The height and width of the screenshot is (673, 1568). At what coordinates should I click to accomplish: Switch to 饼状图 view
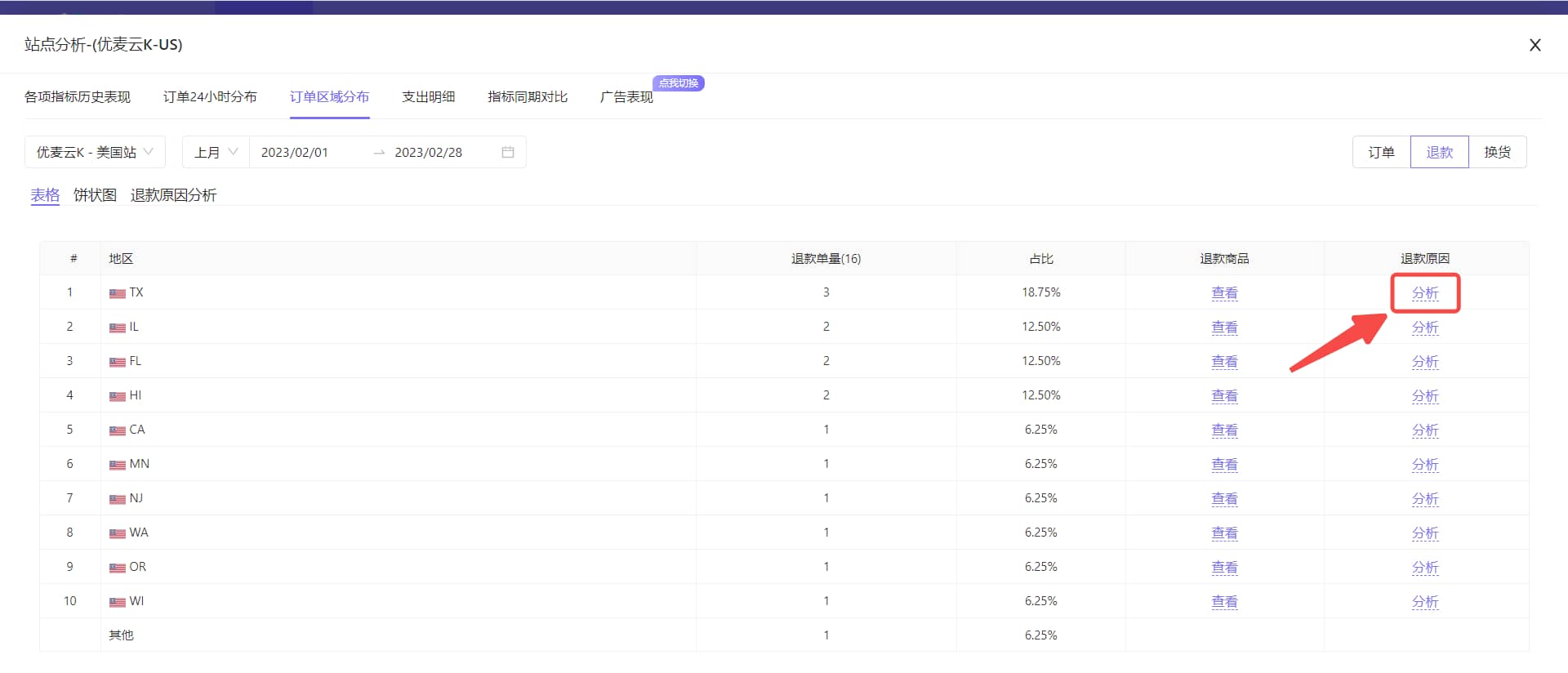point(95,194)
